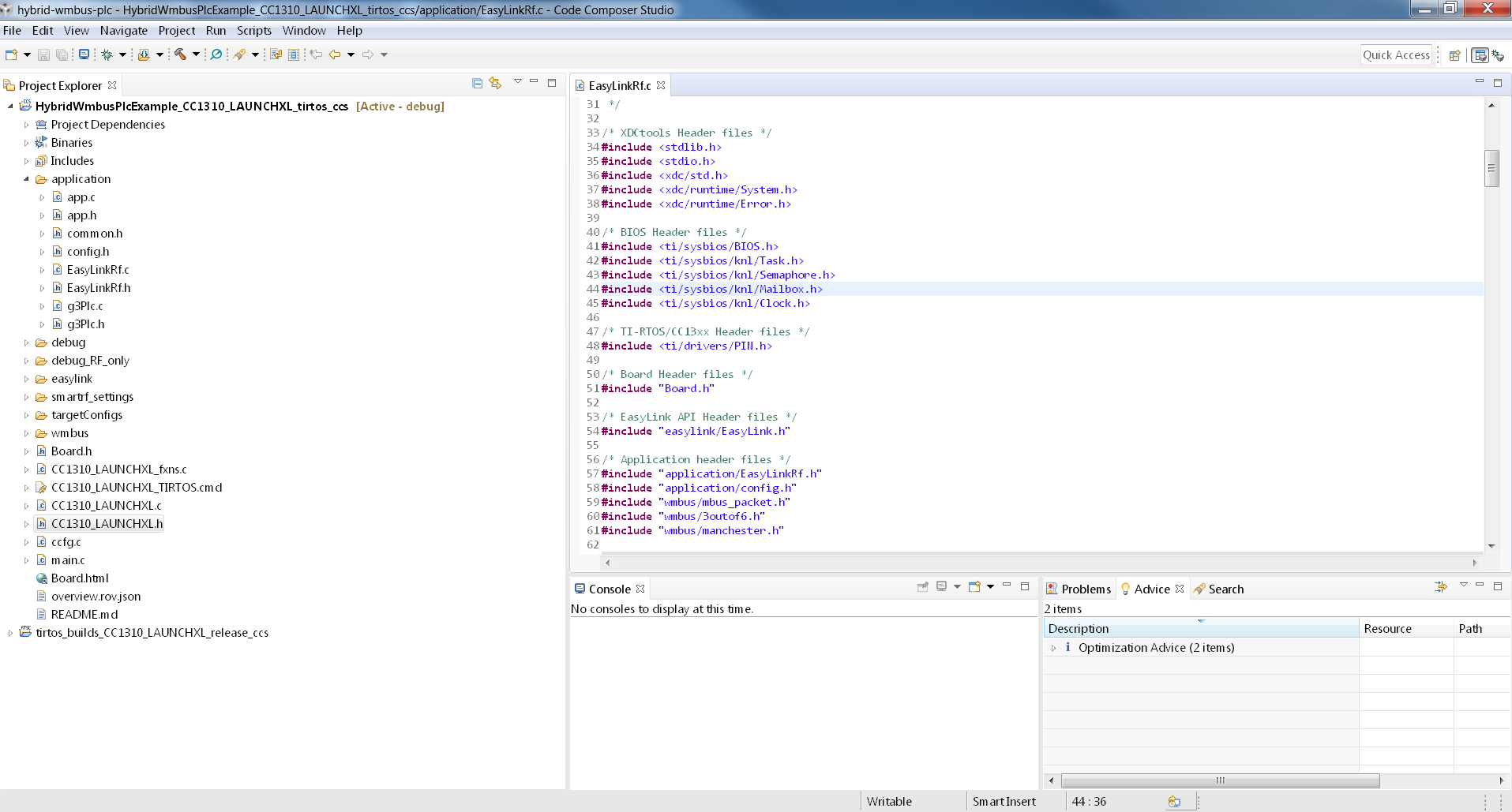The image size is (1512, 812).
Task: Click the Quick Access search field
Action: pos(1396,54)
